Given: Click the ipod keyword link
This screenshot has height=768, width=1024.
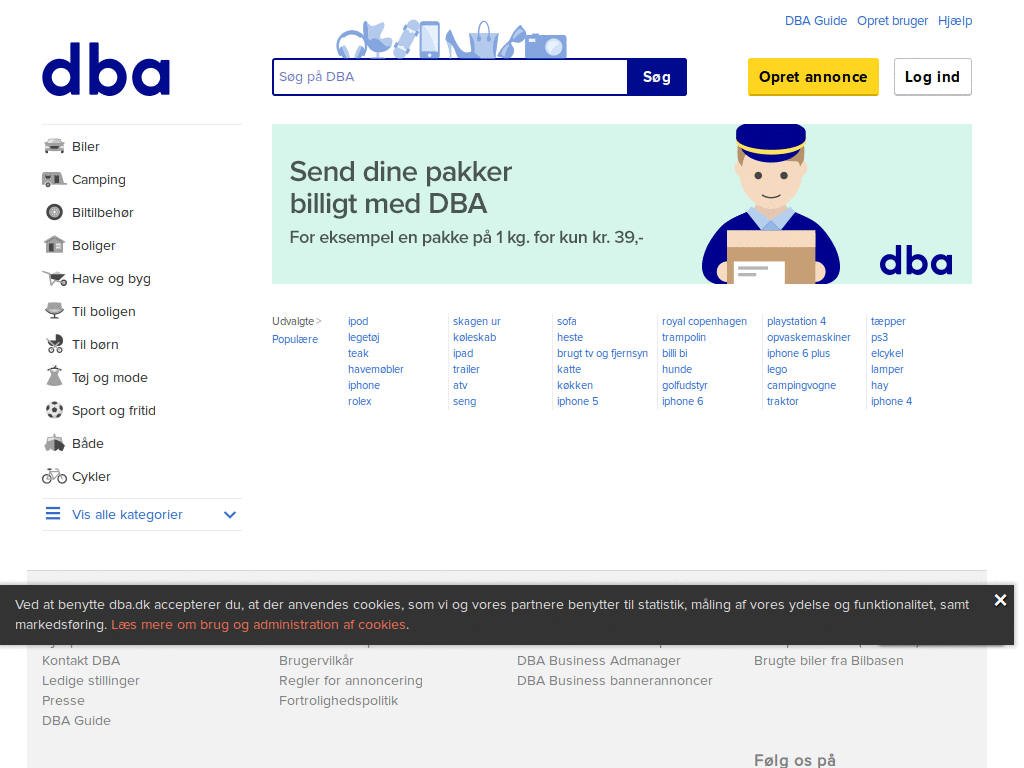Looking at the screenshot, I should (358, 321).
